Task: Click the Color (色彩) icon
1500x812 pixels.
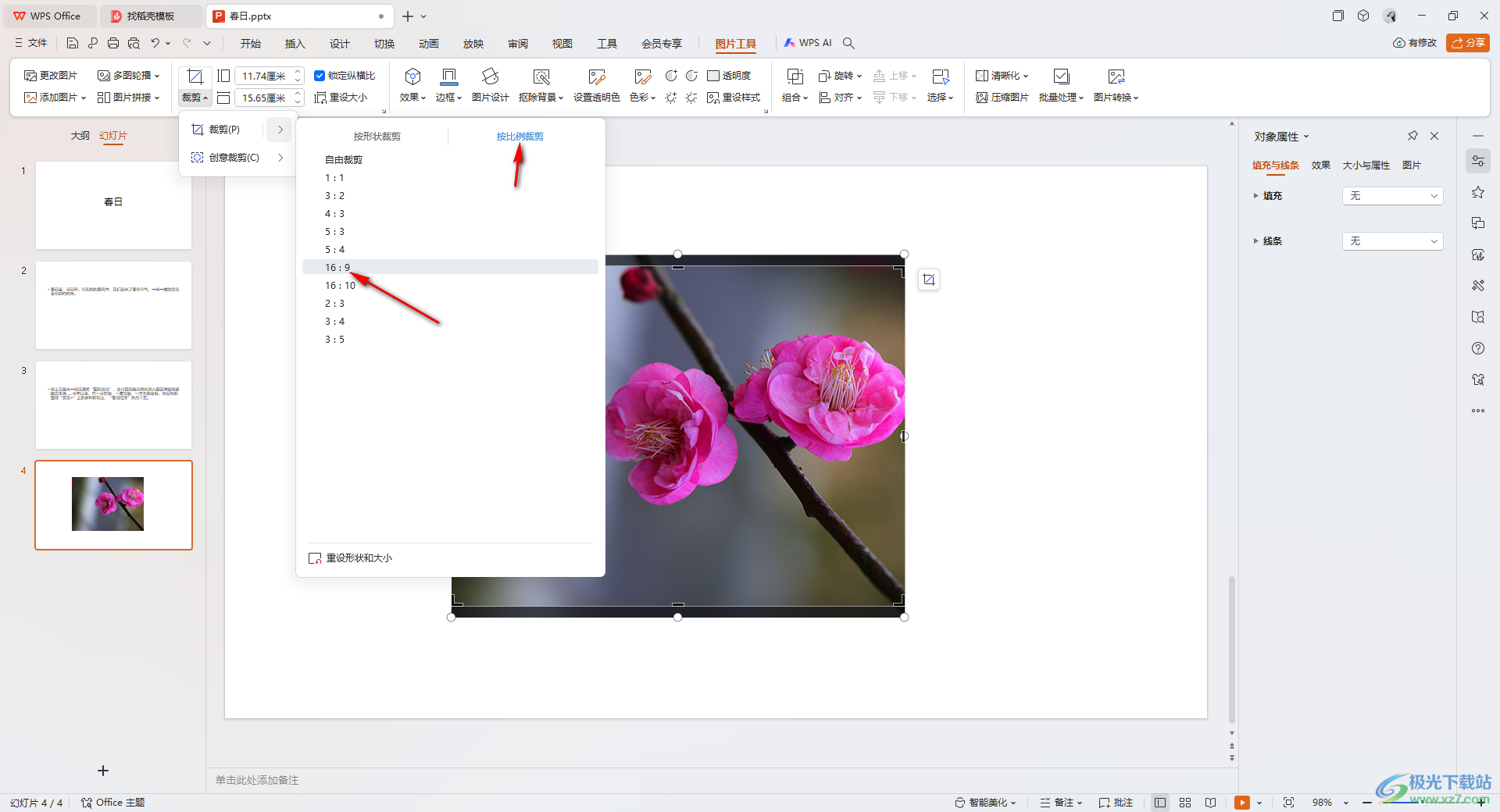Action: (642, 76)
